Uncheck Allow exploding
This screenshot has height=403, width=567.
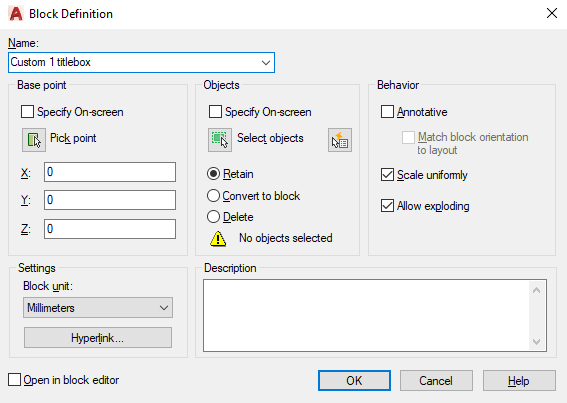coord(387,206)
